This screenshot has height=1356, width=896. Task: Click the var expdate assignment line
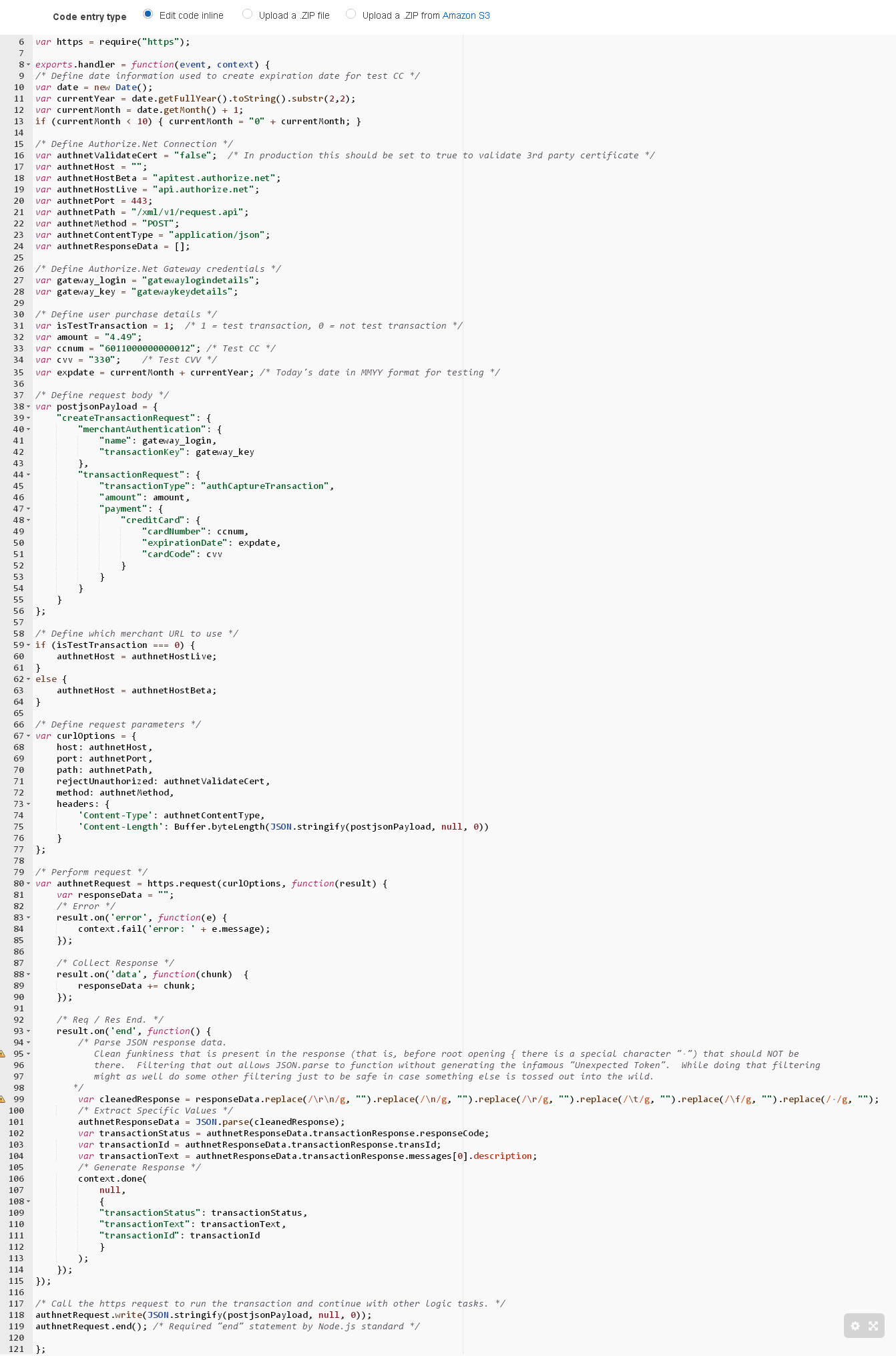coord(268,372)
